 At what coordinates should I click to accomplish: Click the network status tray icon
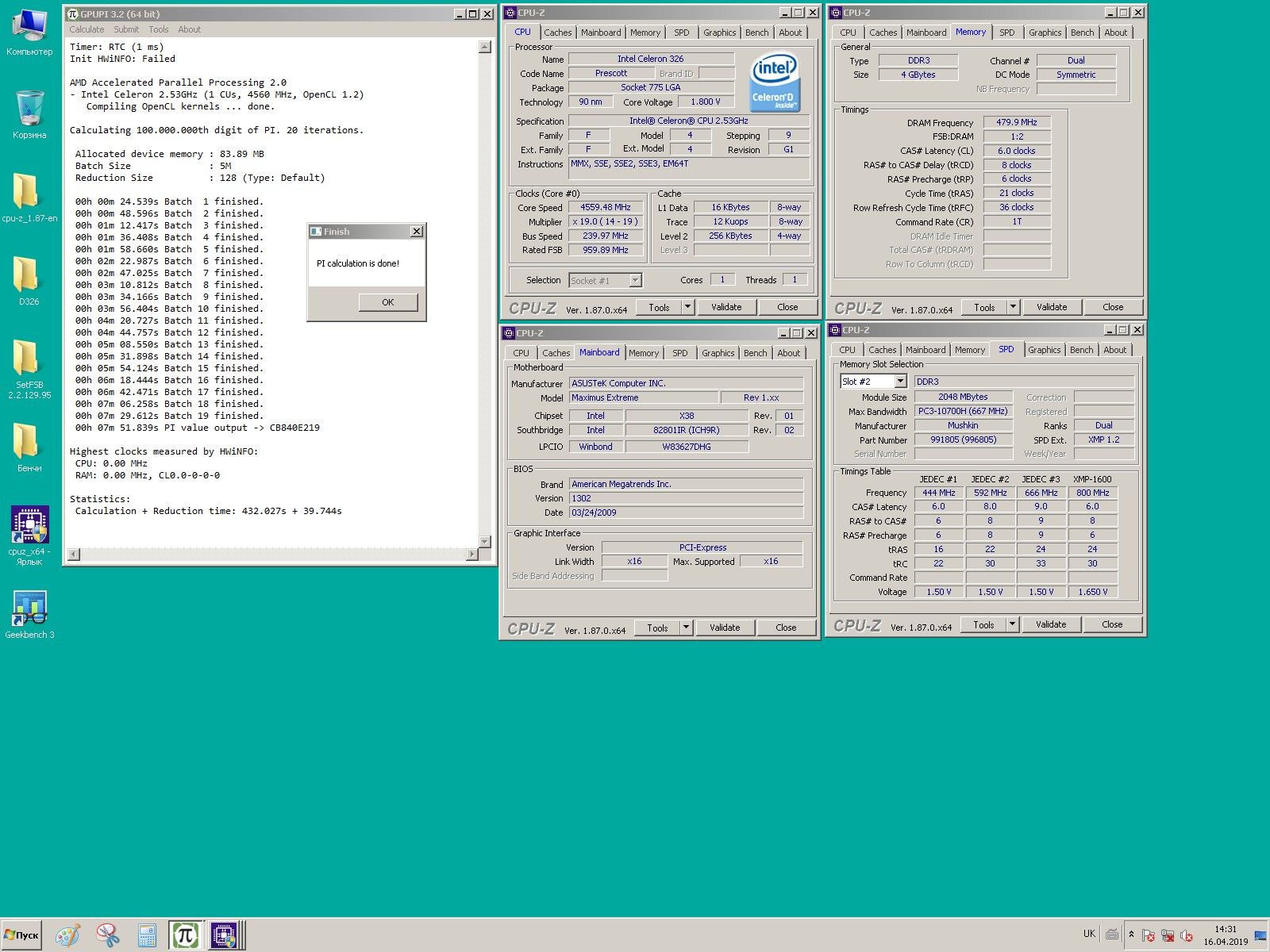click(1168, 936)
